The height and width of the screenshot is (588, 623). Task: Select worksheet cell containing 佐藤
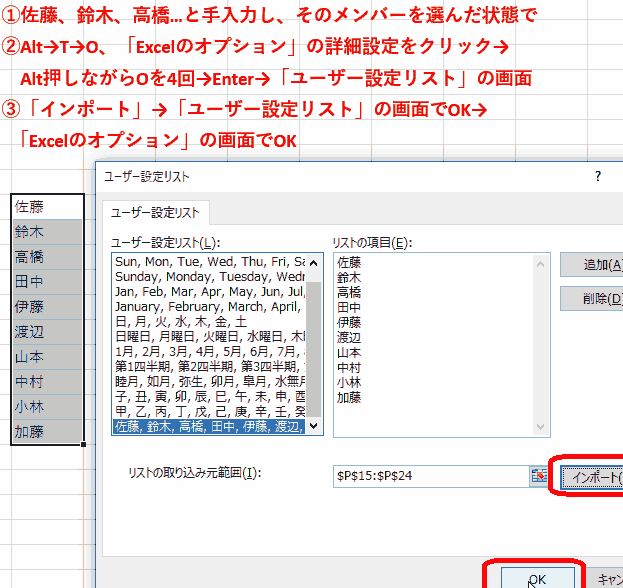(x=47, y=207)
